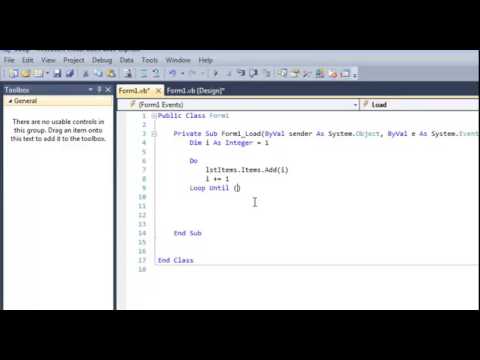Open toolbar options at the toolbar's end
The image size is (480, 360).
[x=355, y=75]
